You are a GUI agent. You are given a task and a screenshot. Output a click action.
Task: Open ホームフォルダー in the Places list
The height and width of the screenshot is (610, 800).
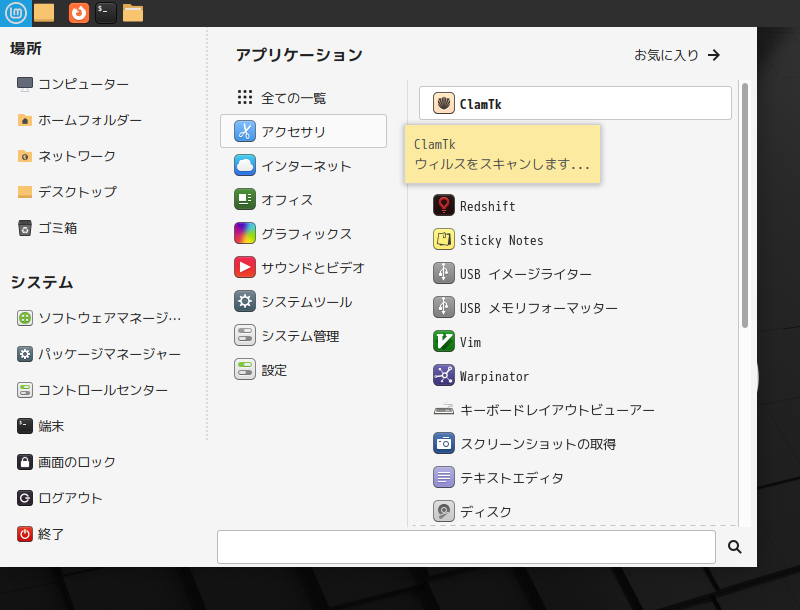pos(79,120)
